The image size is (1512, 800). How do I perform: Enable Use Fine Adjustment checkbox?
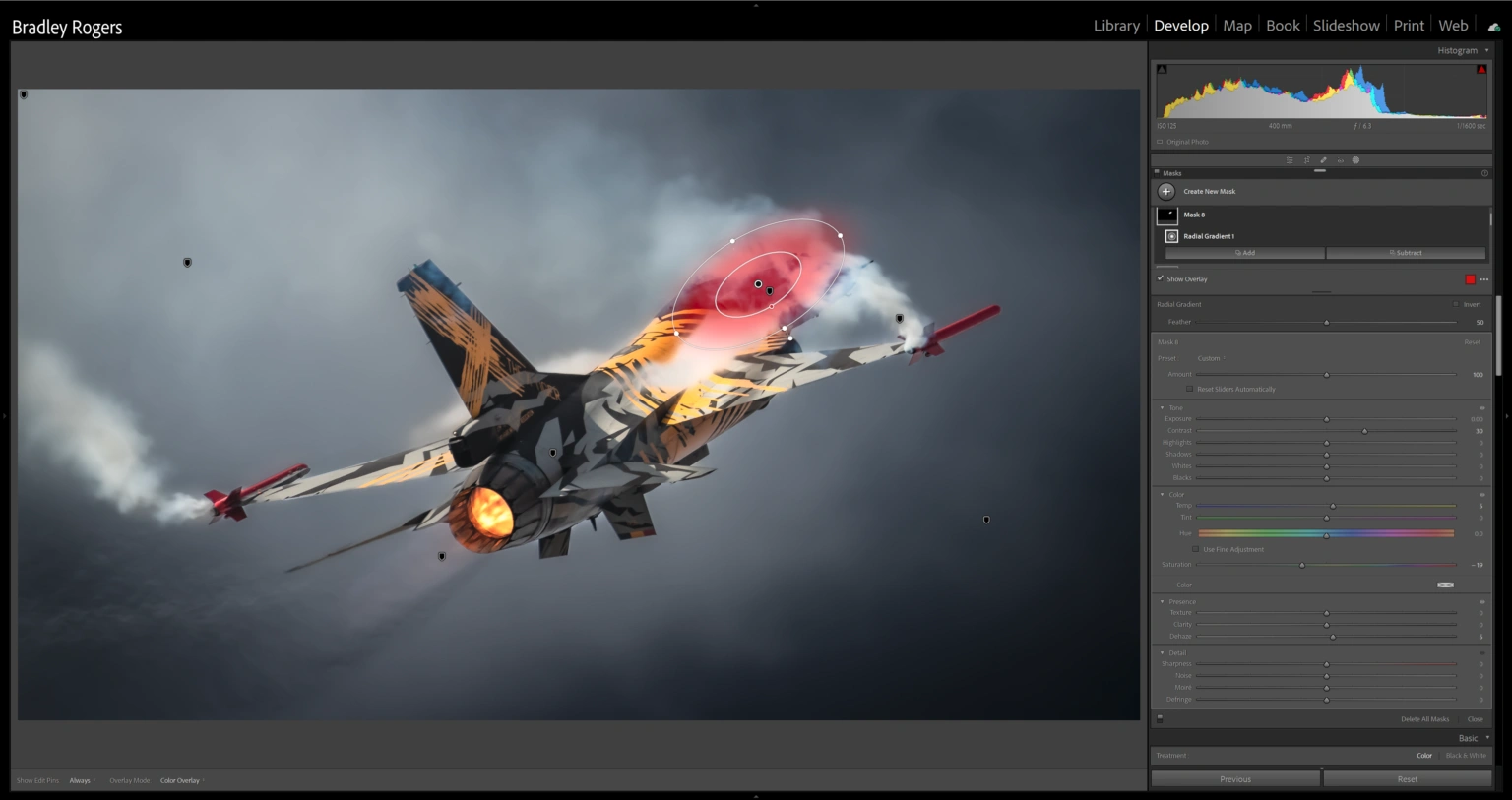click(1196, 549)
